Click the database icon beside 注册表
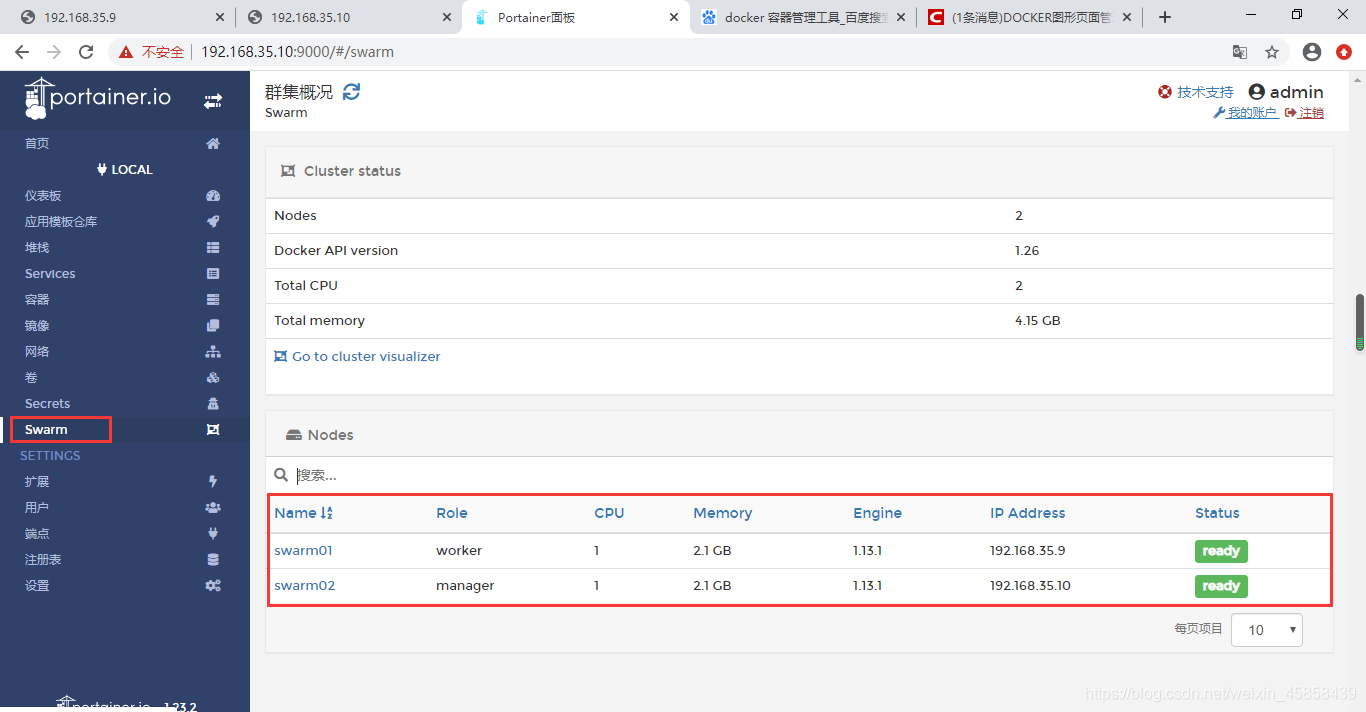 pos(213,560)
